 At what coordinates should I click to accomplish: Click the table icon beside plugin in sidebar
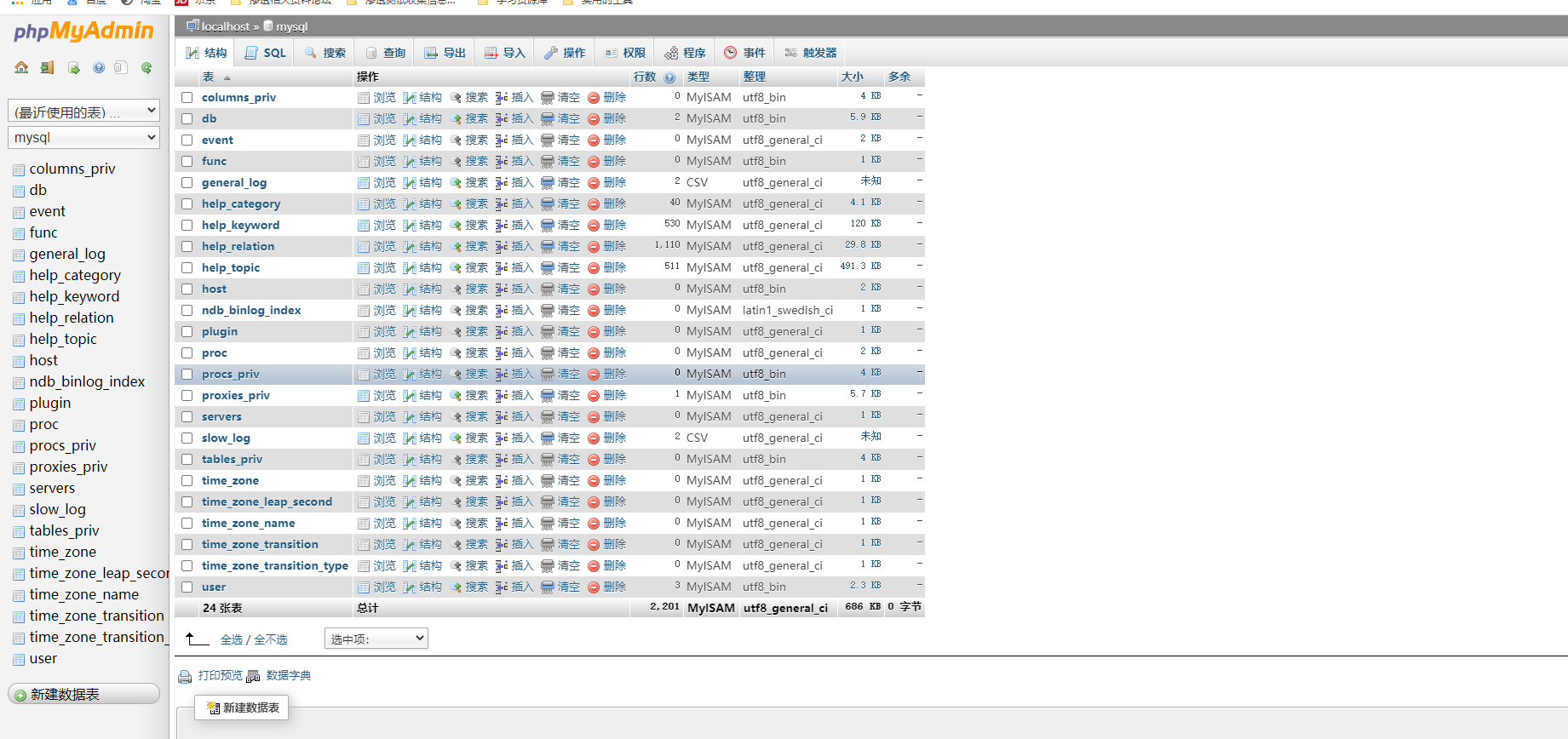[19, 404]
